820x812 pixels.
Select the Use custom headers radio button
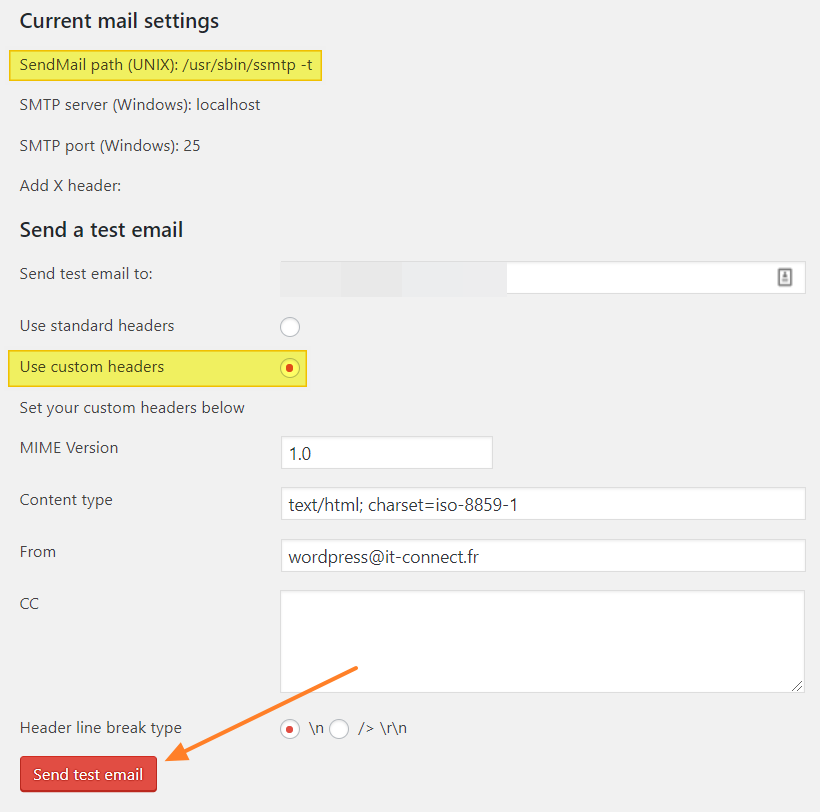pos(290,368)
